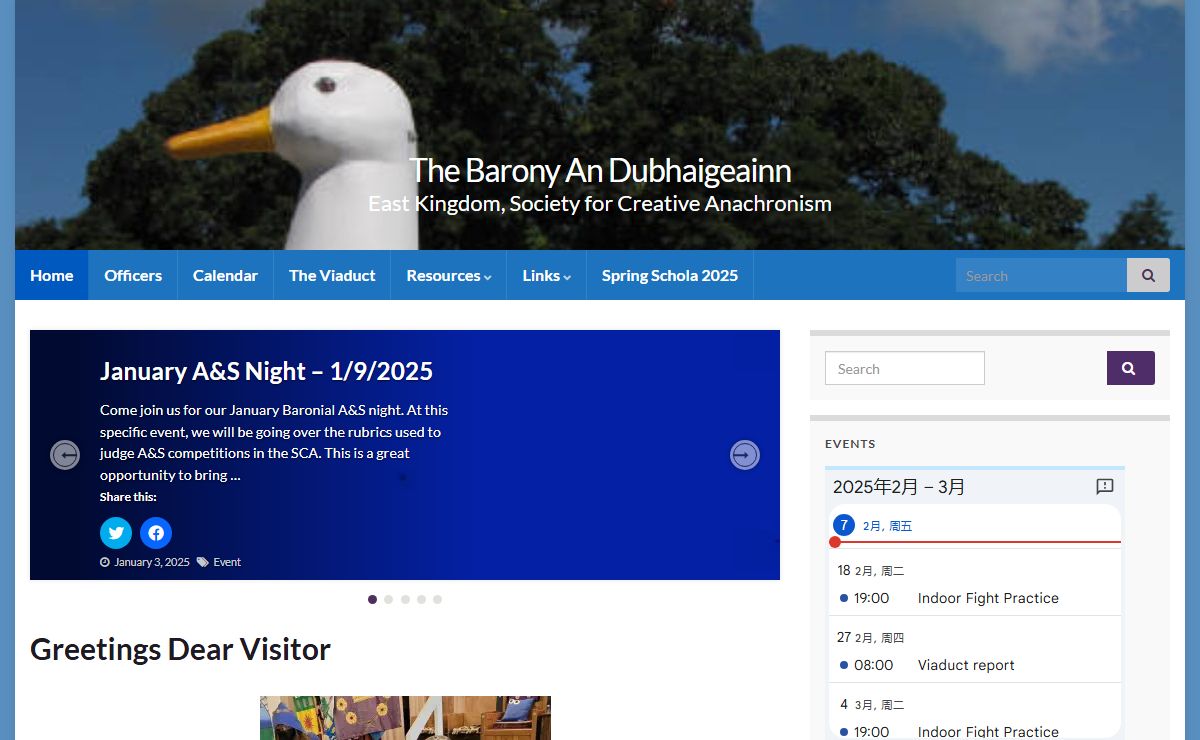Open the Event tag link
The width and height of the screenshot is (1200, 740).
click(227, 562)
